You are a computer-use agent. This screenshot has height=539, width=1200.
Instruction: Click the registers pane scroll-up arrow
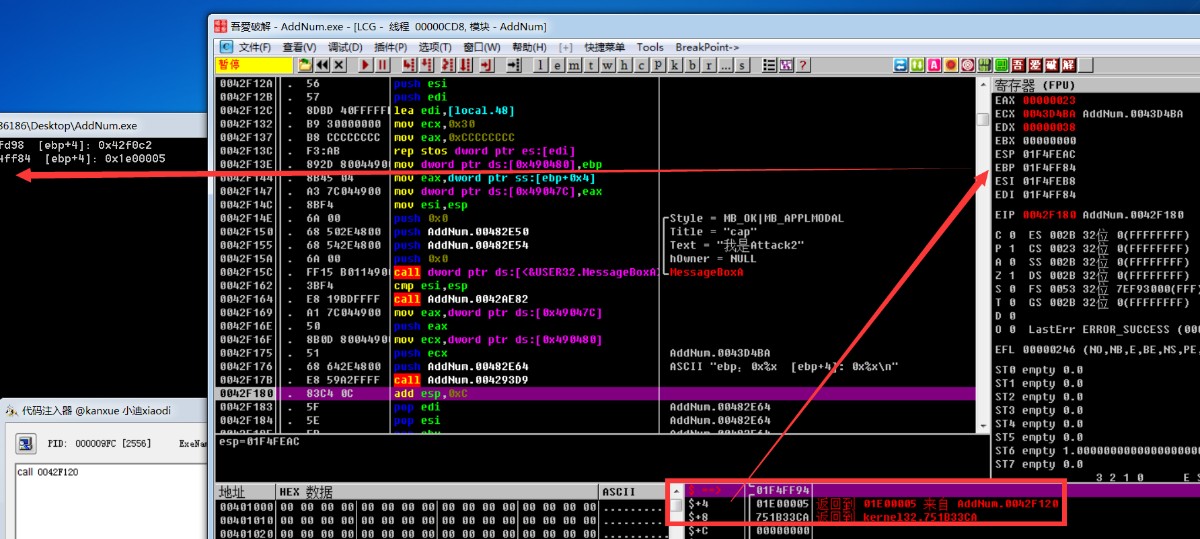point(982,86)
